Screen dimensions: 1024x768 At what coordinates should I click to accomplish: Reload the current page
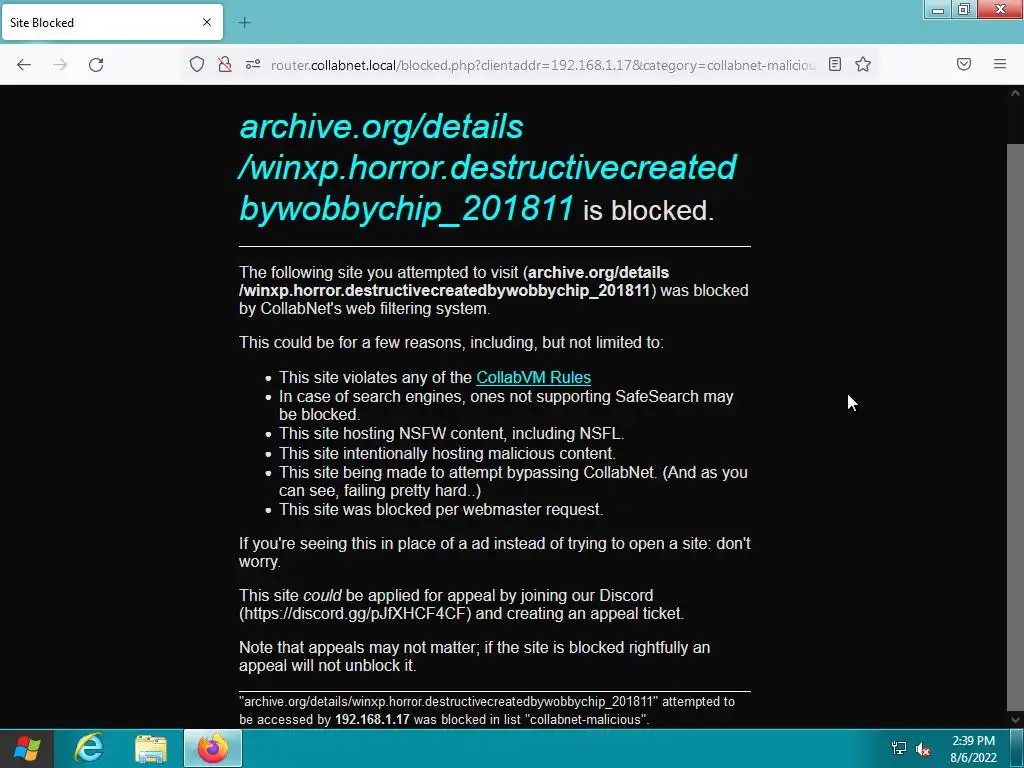96,65
